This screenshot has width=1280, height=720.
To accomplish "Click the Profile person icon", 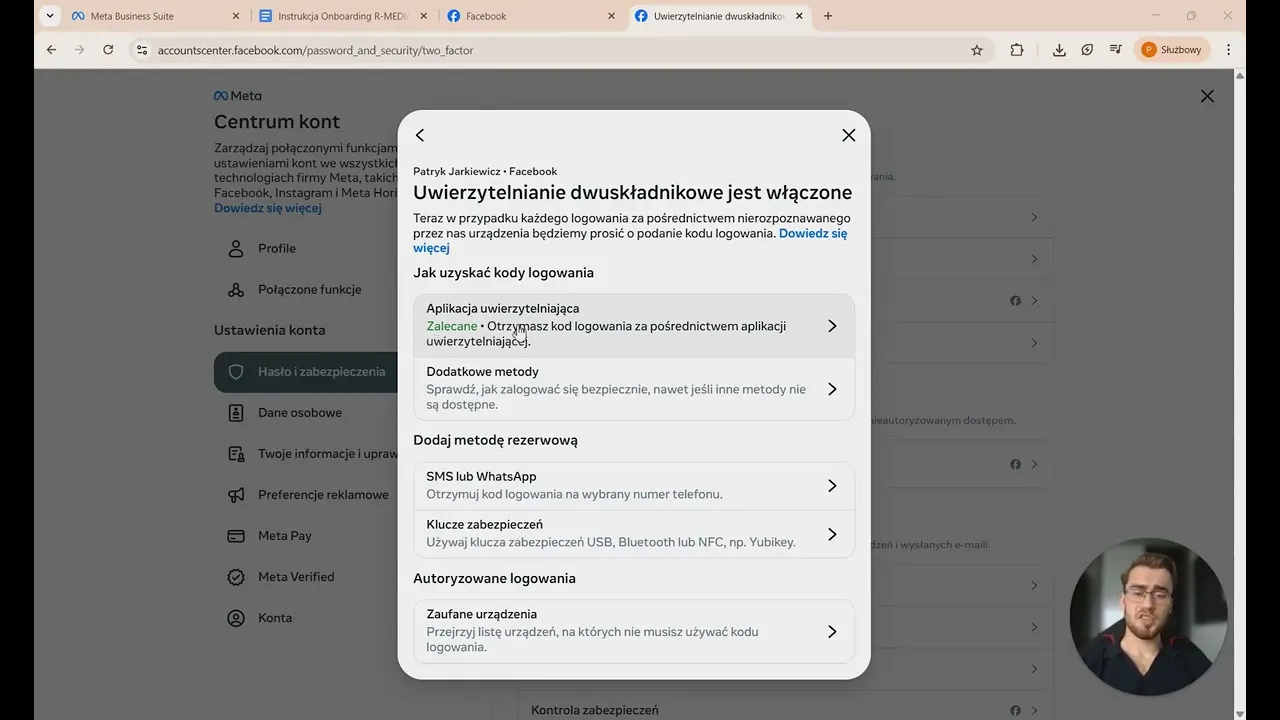I will click(236, 248).
